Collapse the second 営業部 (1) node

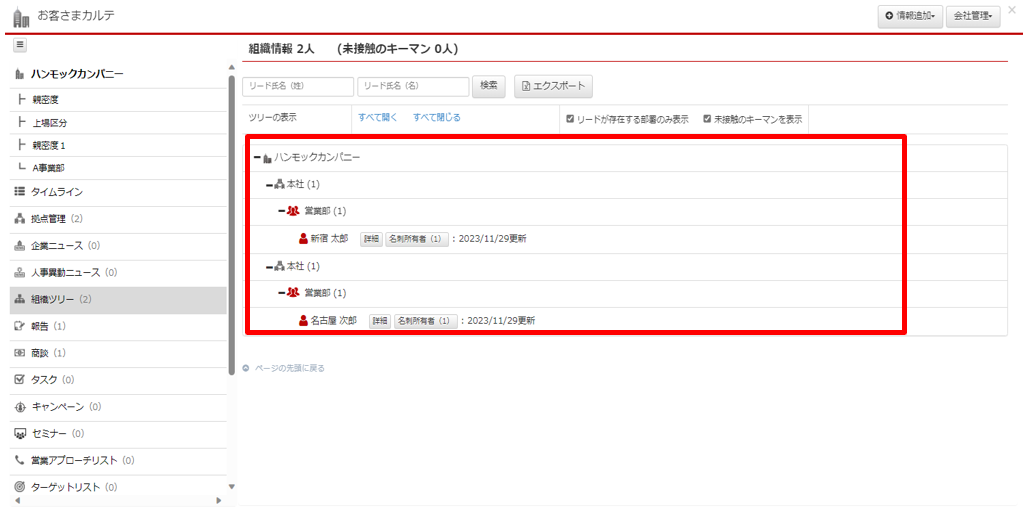281,293
